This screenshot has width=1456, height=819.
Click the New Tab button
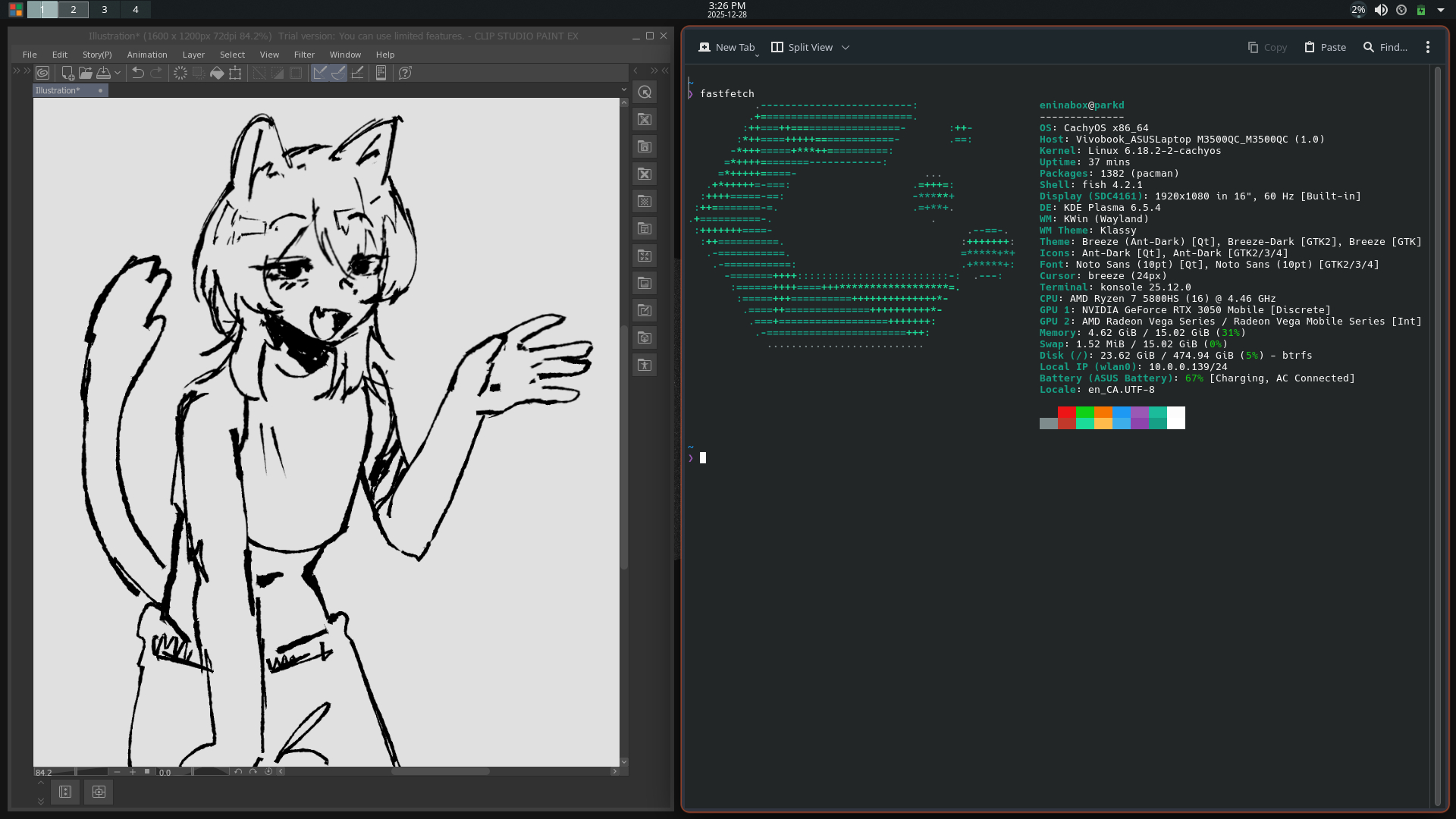[726, 47]
